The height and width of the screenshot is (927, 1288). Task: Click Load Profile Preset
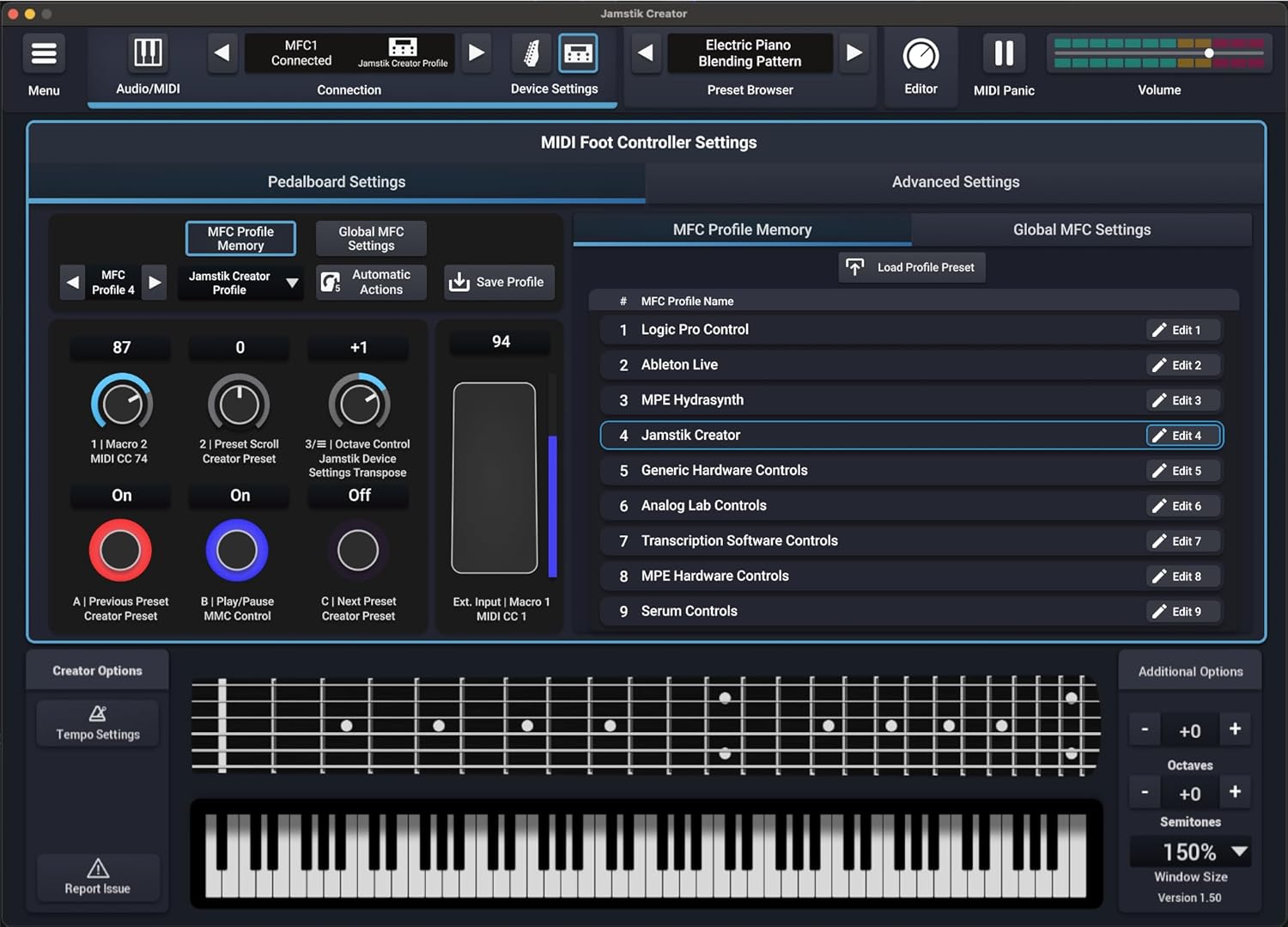point(911,267)
